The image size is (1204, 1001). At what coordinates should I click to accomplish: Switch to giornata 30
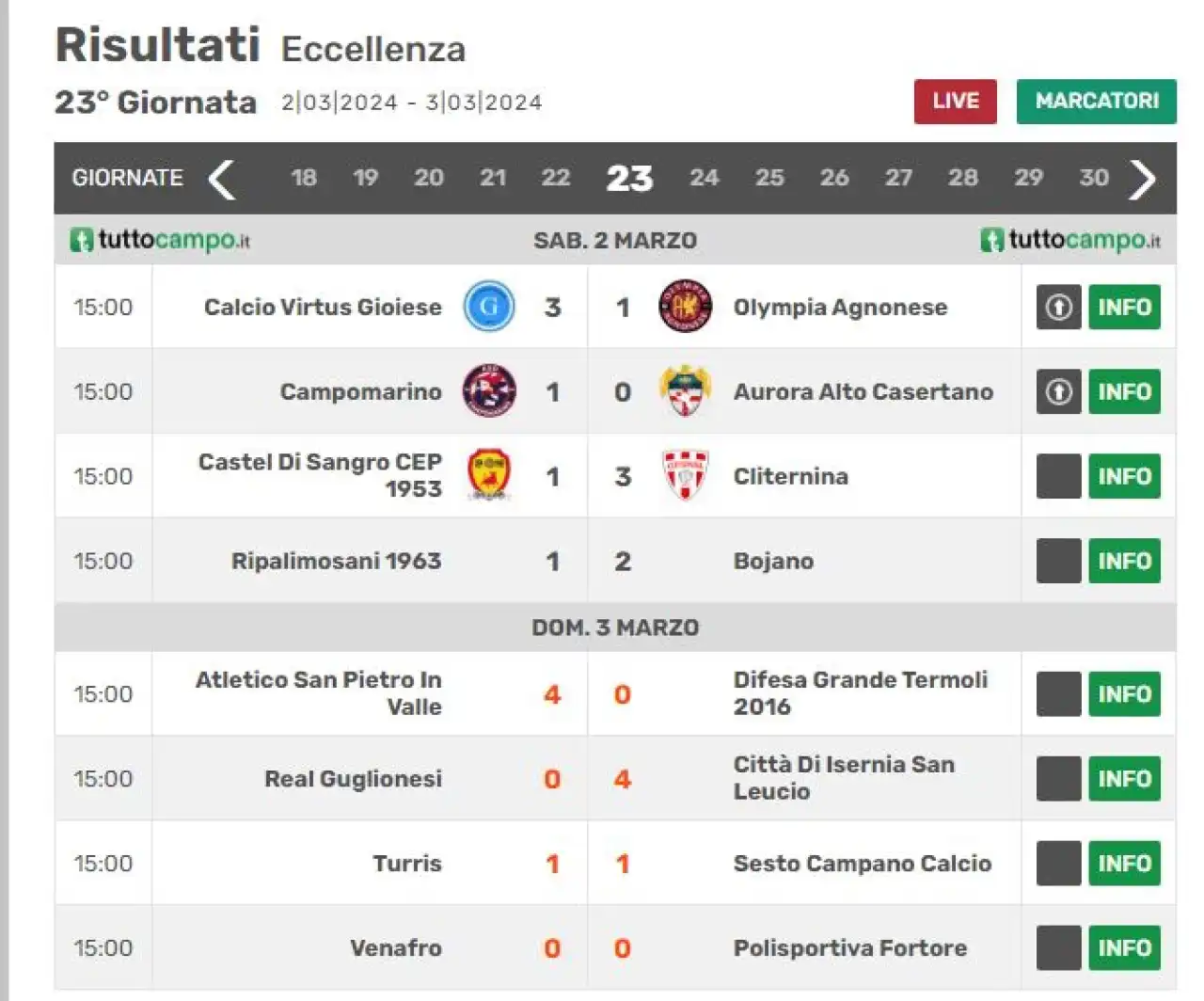(1093, 178)
